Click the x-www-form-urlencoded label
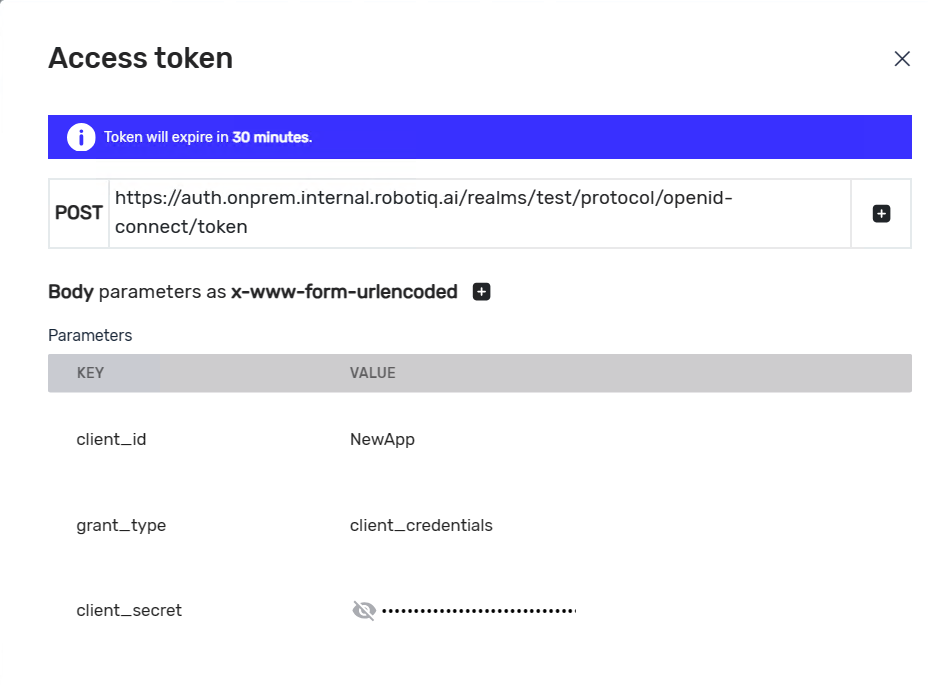 [x=344, y=292]
